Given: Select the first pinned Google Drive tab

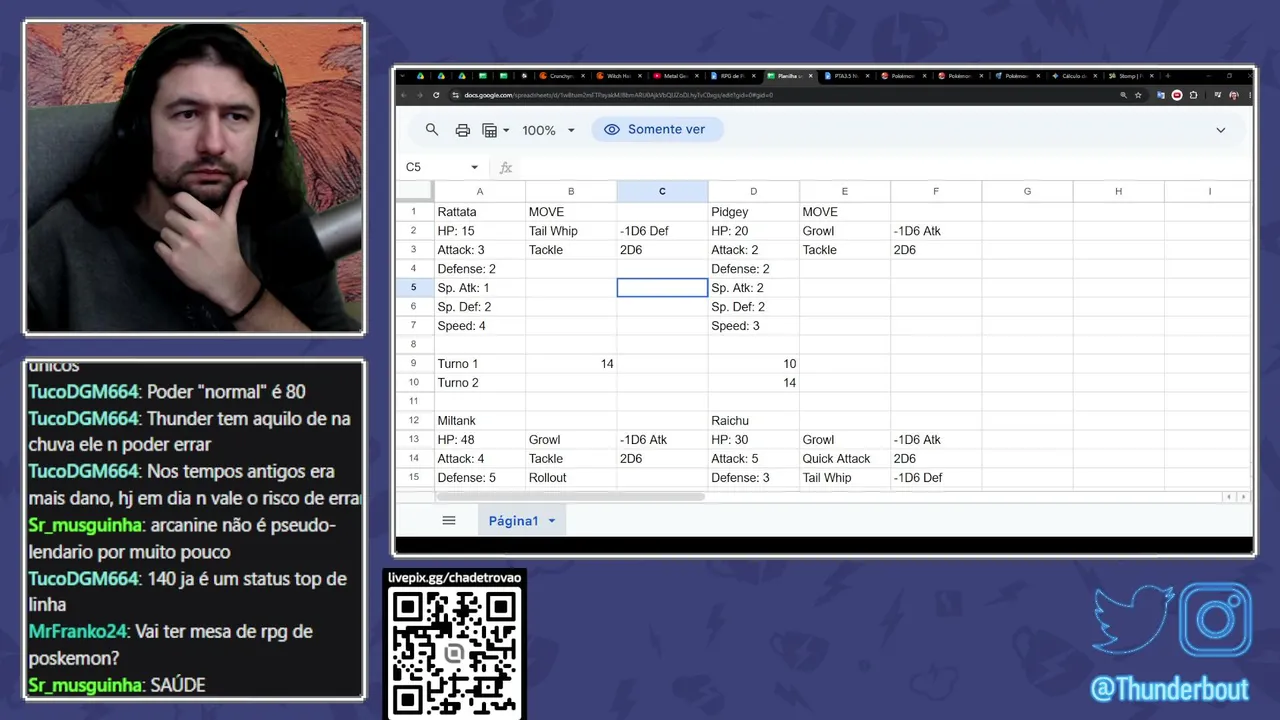Looking at the screenshot, I should tap(420, 76).
